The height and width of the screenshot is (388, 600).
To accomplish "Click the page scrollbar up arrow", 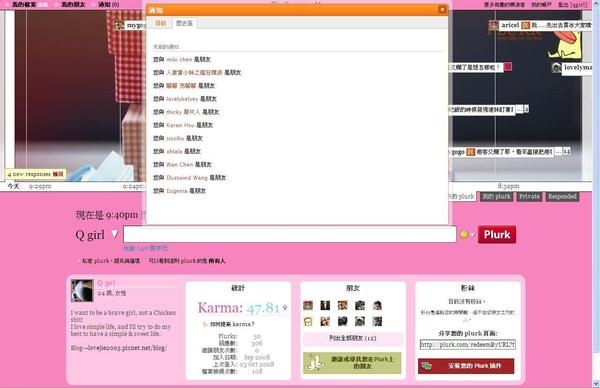I will pos(596,3).
